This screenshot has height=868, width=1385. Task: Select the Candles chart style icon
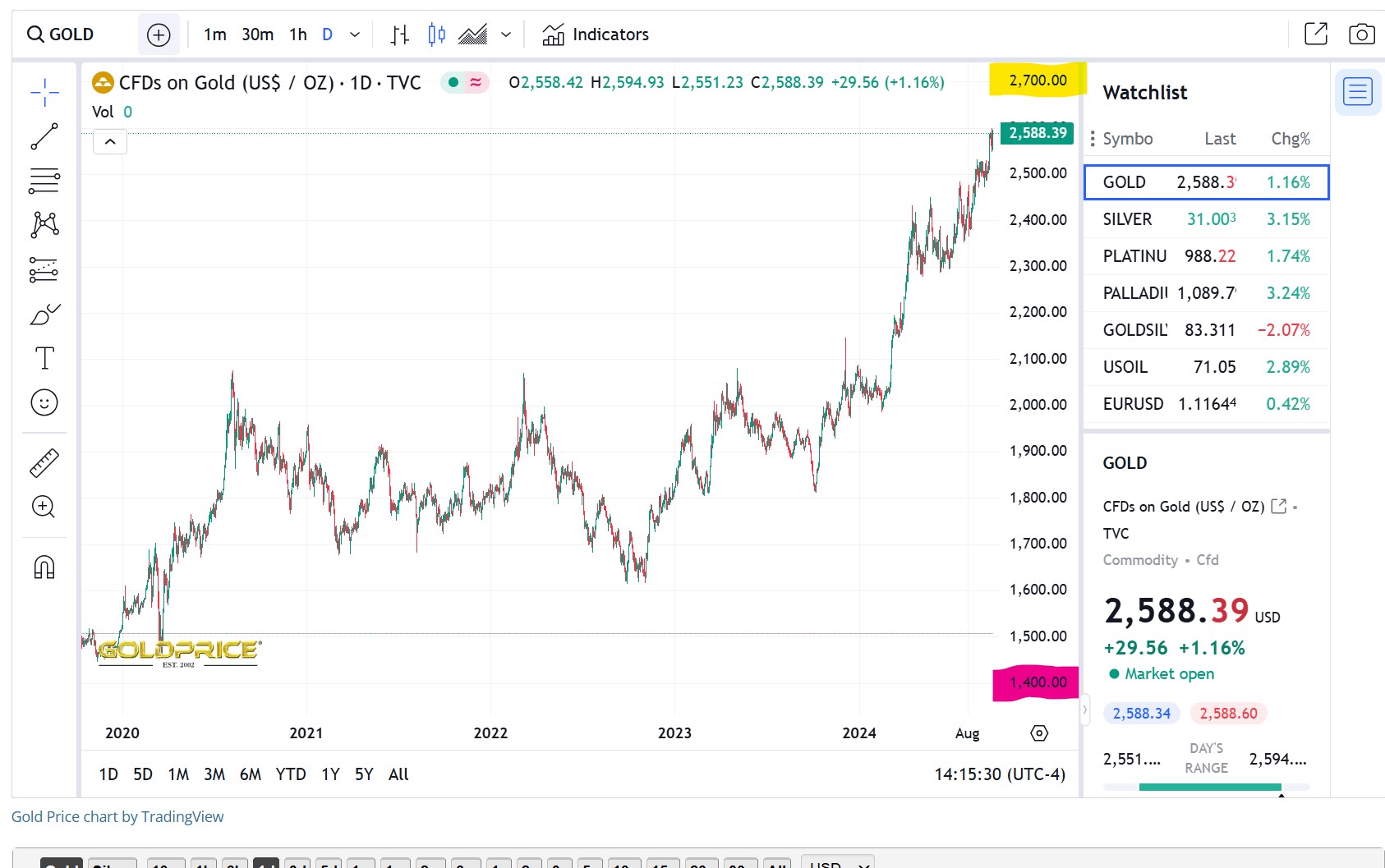pos(436,34)
